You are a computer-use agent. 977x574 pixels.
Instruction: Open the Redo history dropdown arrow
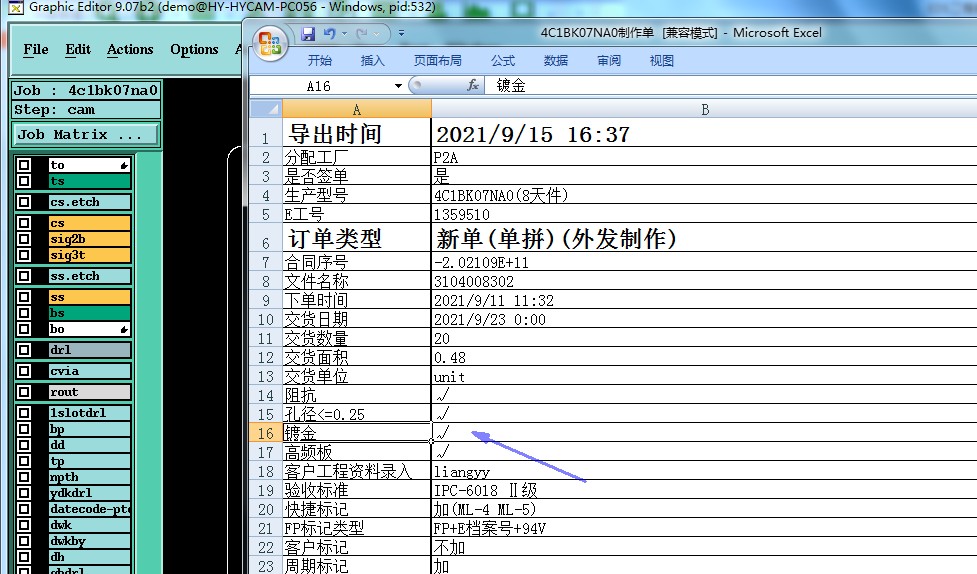(378, 34)
